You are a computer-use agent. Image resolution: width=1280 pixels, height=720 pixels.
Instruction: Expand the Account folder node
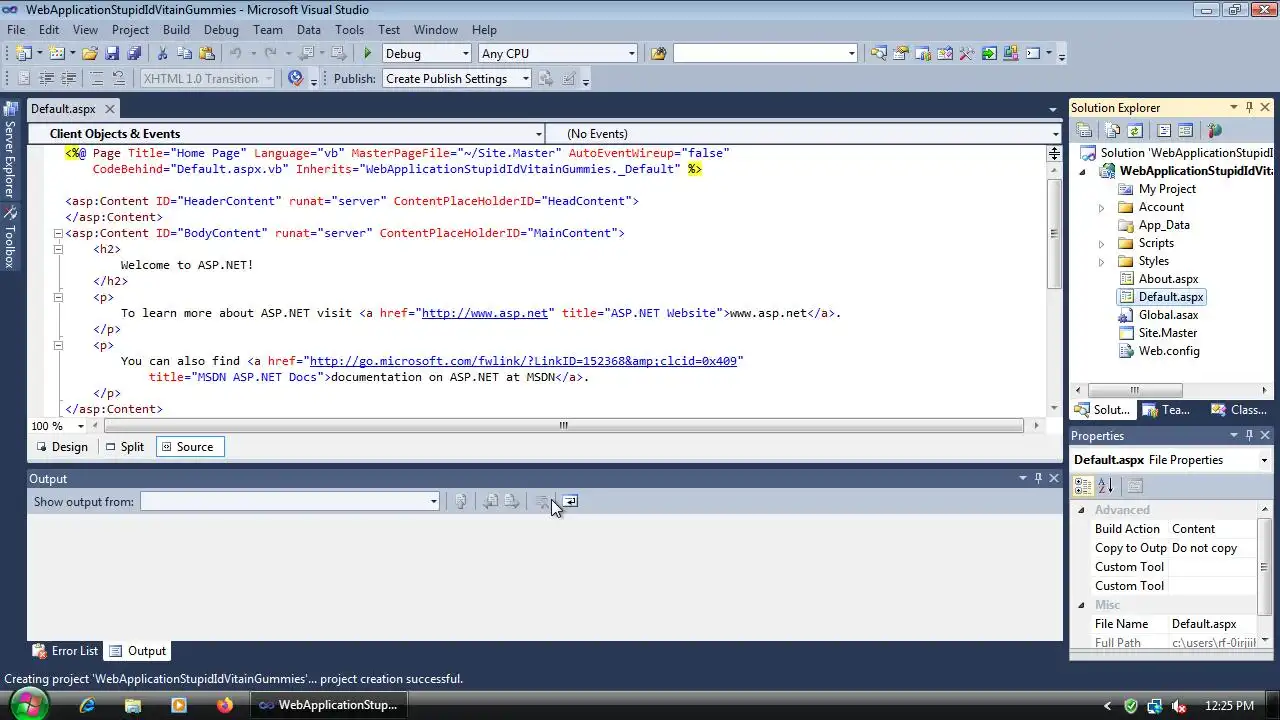click(1102, 207)
